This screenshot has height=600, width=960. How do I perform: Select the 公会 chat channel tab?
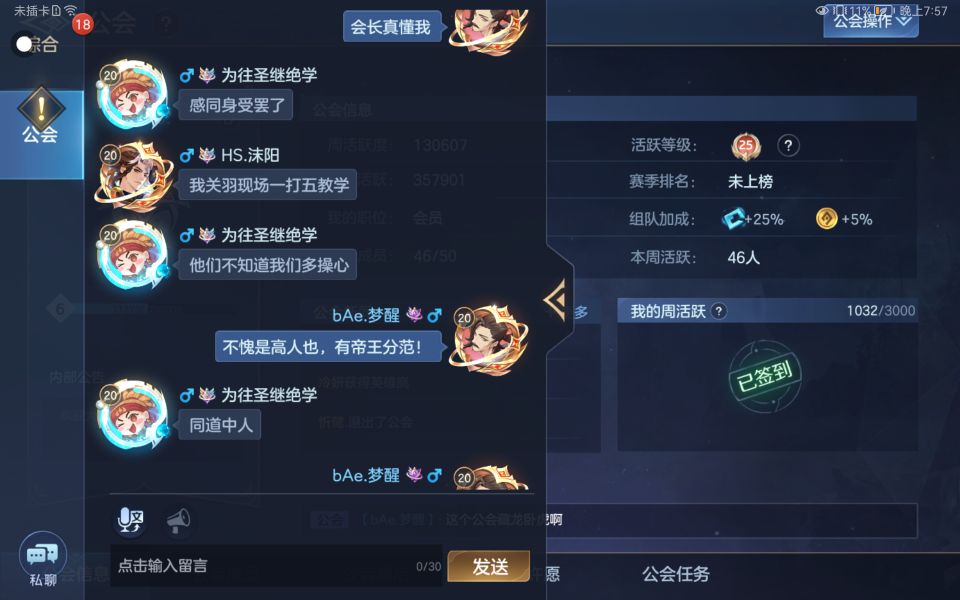point(41,135)
